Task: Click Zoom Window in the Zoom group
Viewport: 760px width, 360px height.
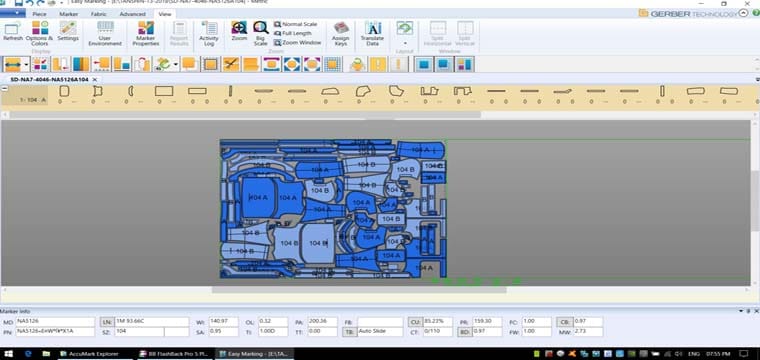Action: pos(298,43)
